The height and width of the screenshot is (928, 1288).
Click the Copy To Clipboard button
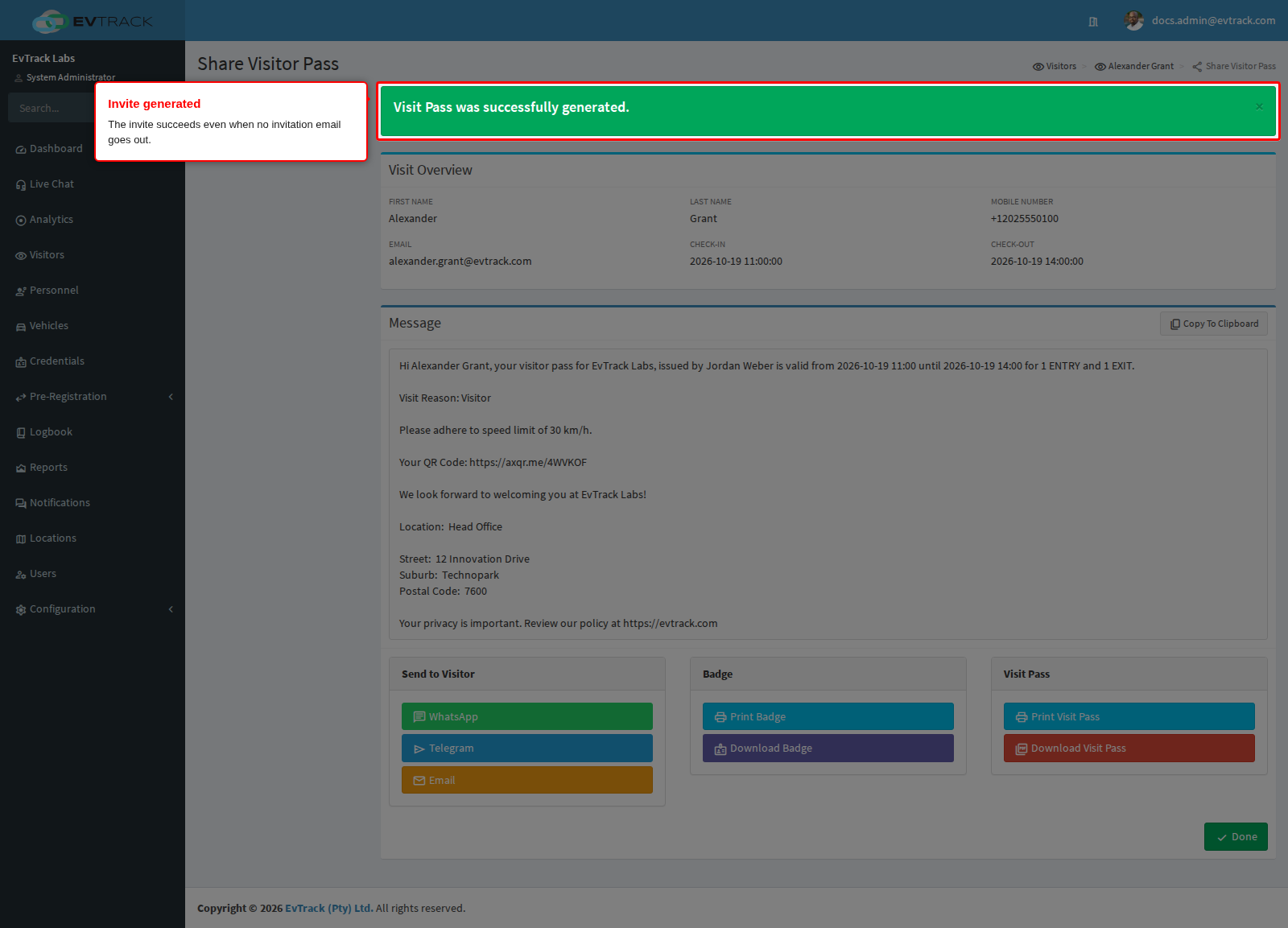1214,324
